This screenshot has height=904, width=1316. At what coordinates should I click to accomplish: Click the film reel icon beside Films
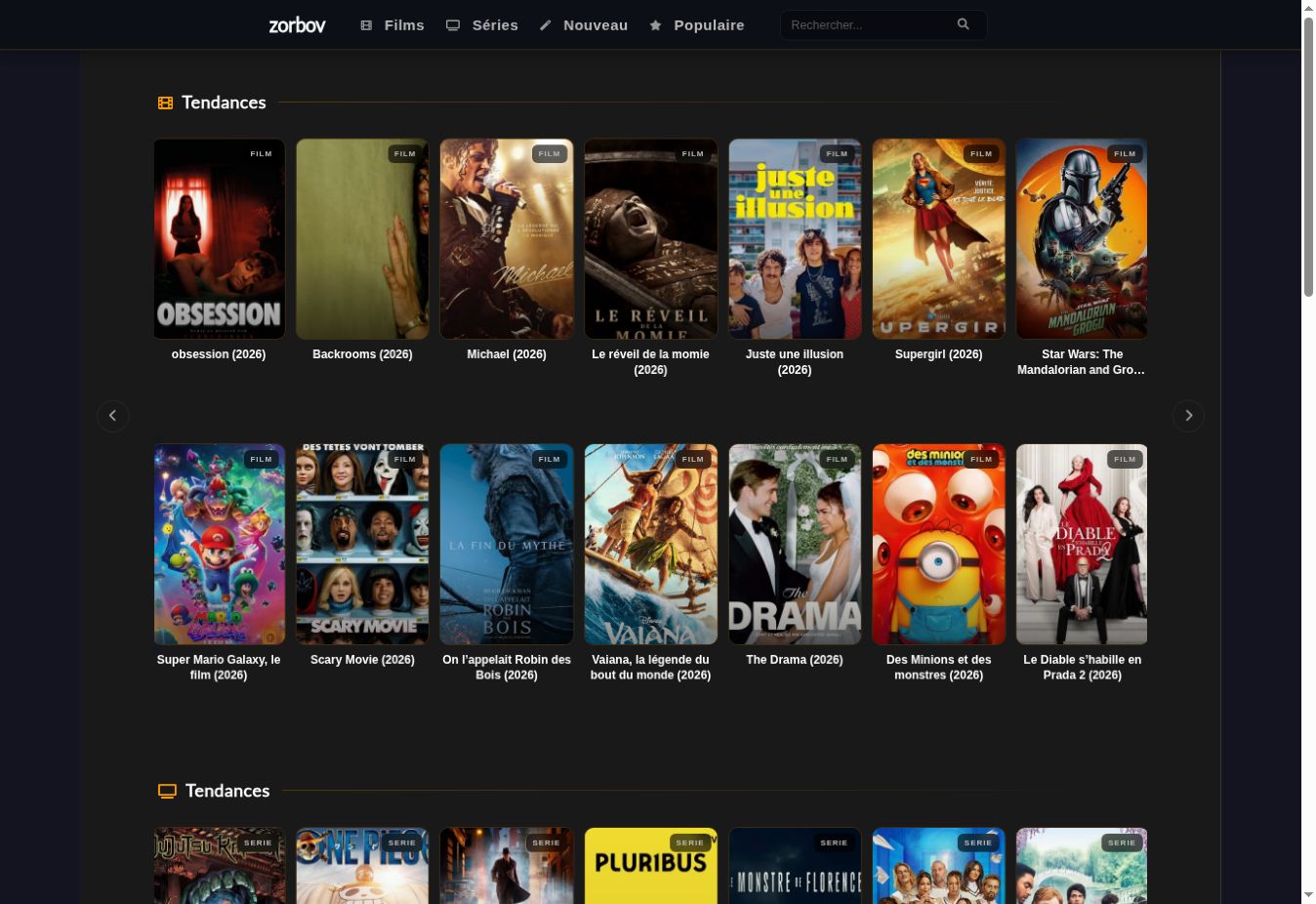pos(366,25)
